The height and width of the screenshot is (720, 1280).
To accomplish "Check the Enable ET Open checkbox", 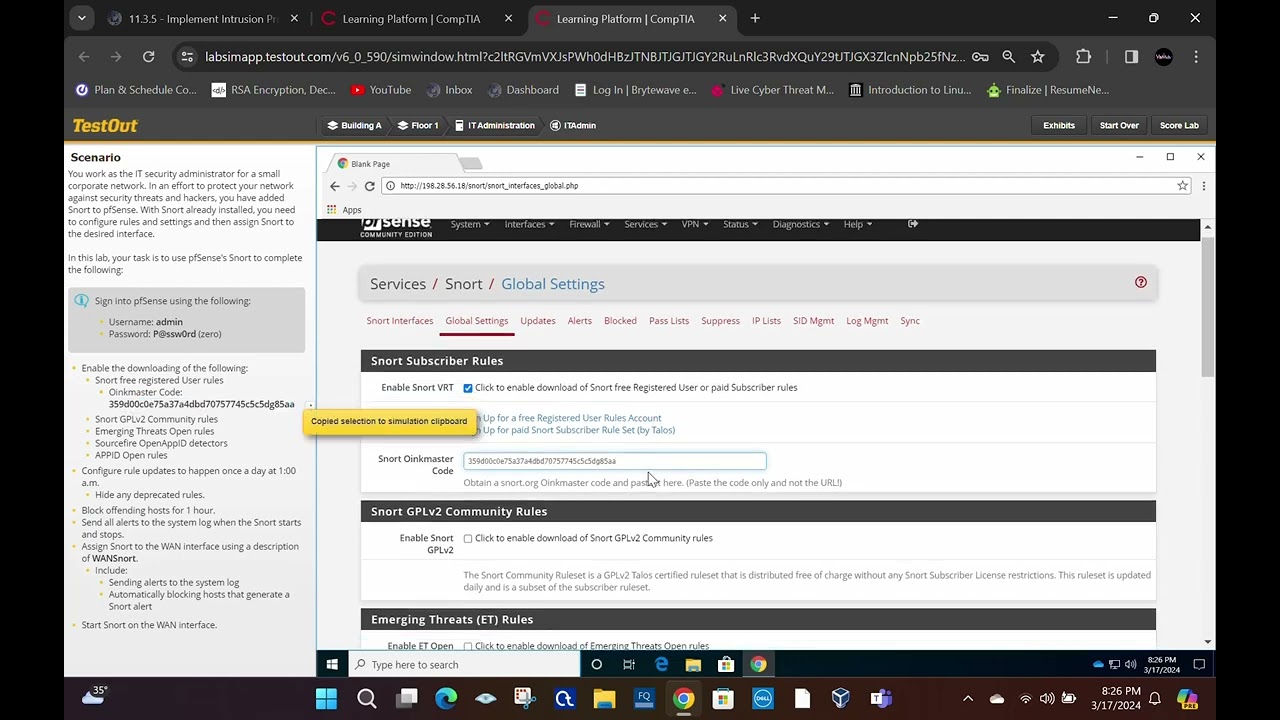I will [x=467, y=647].
